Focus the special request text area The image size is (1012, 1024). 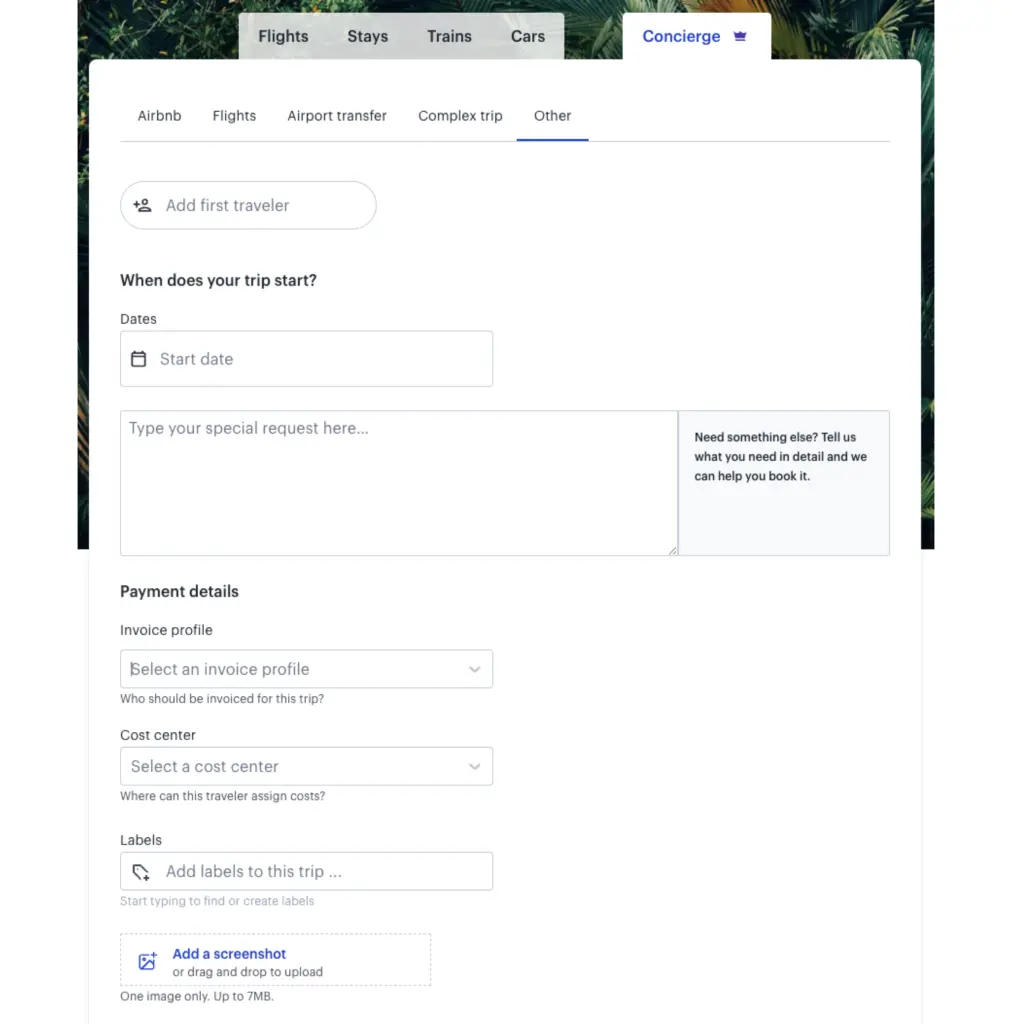pos(398,482)
